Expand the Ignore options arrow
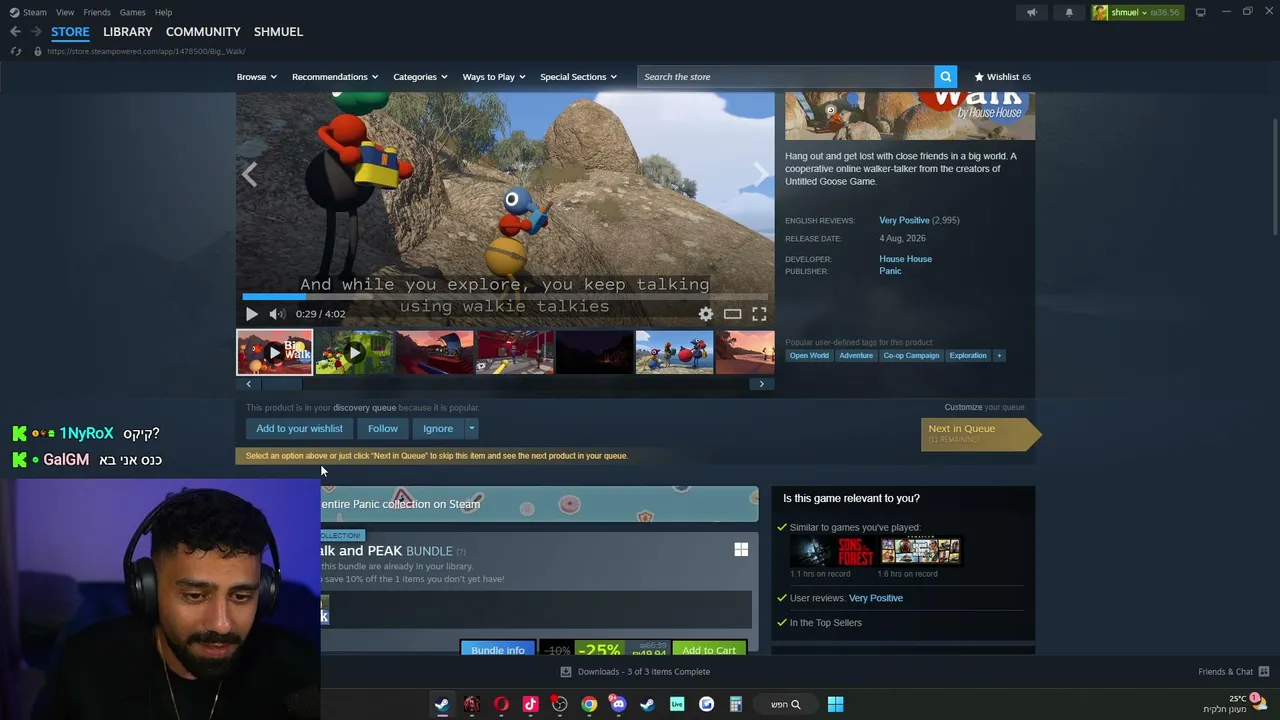The width and height of the screenshot is (1280, 720). pos(471,429)
